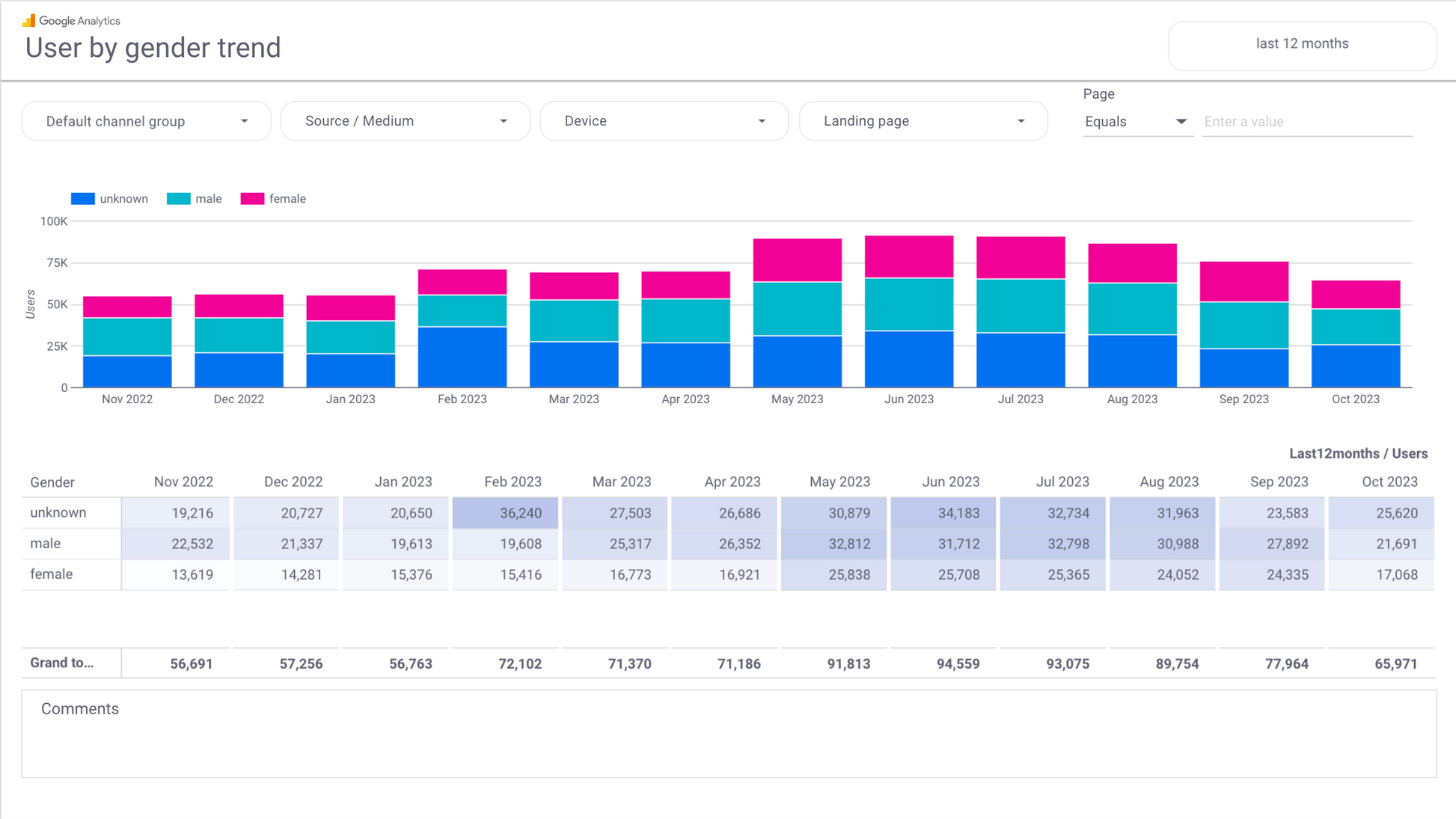Screen dimensions: 1456x819
Task: Click the Gender column header
Action: pyautogui.click(x=52, y=482)
